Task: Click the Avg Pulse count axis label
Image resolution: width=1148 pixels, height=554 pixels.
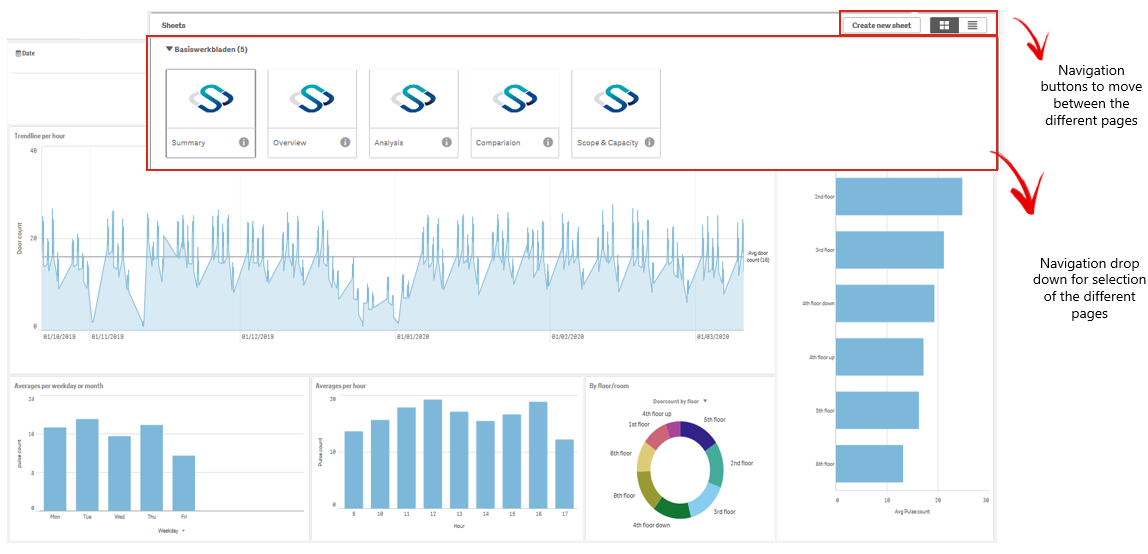Action: (x=912, y=512)
